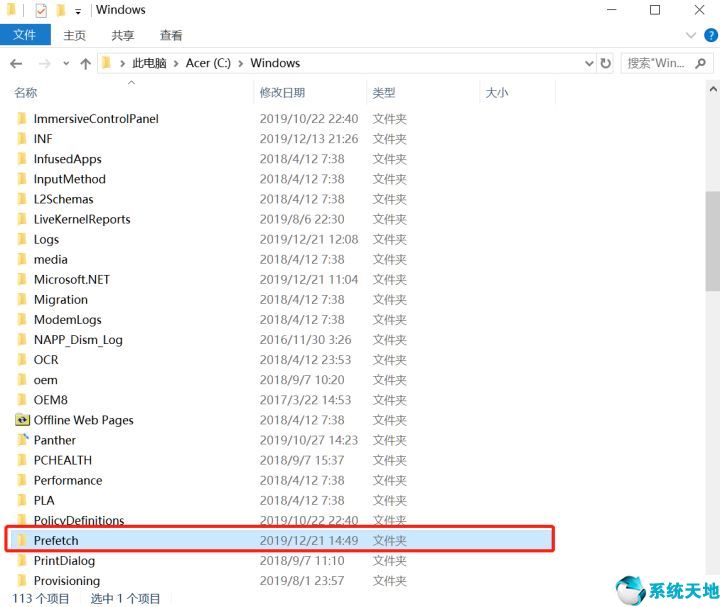This screenshot has height=607, width=720.
Task: Select the Panther folder icon
Action: click(x=22, y=440)
